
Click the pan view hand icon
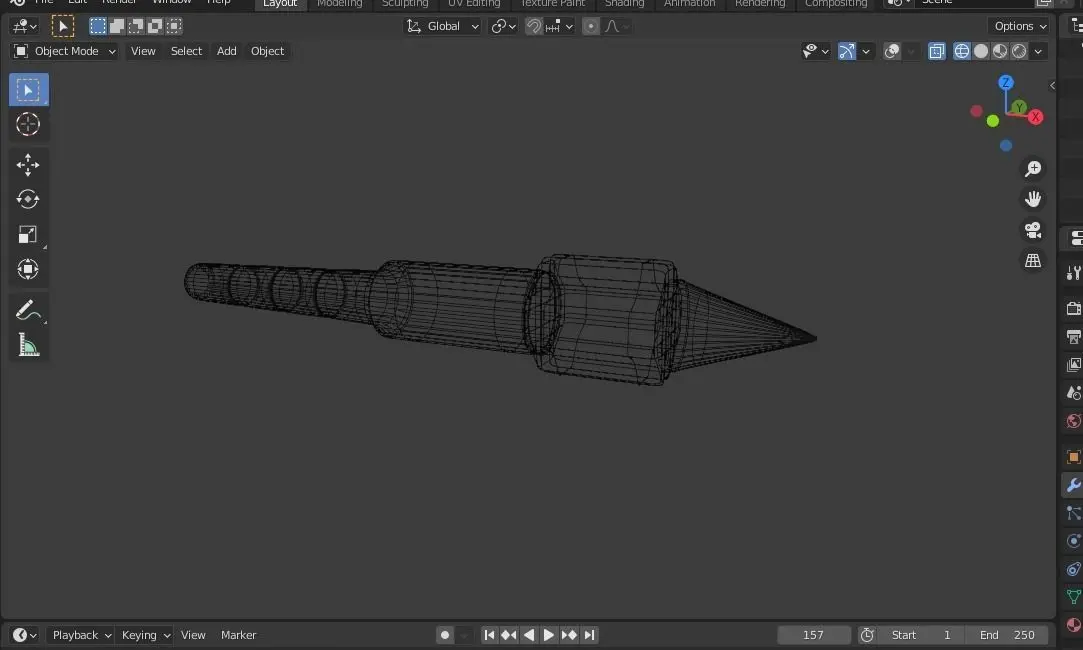coord(1033,199)
